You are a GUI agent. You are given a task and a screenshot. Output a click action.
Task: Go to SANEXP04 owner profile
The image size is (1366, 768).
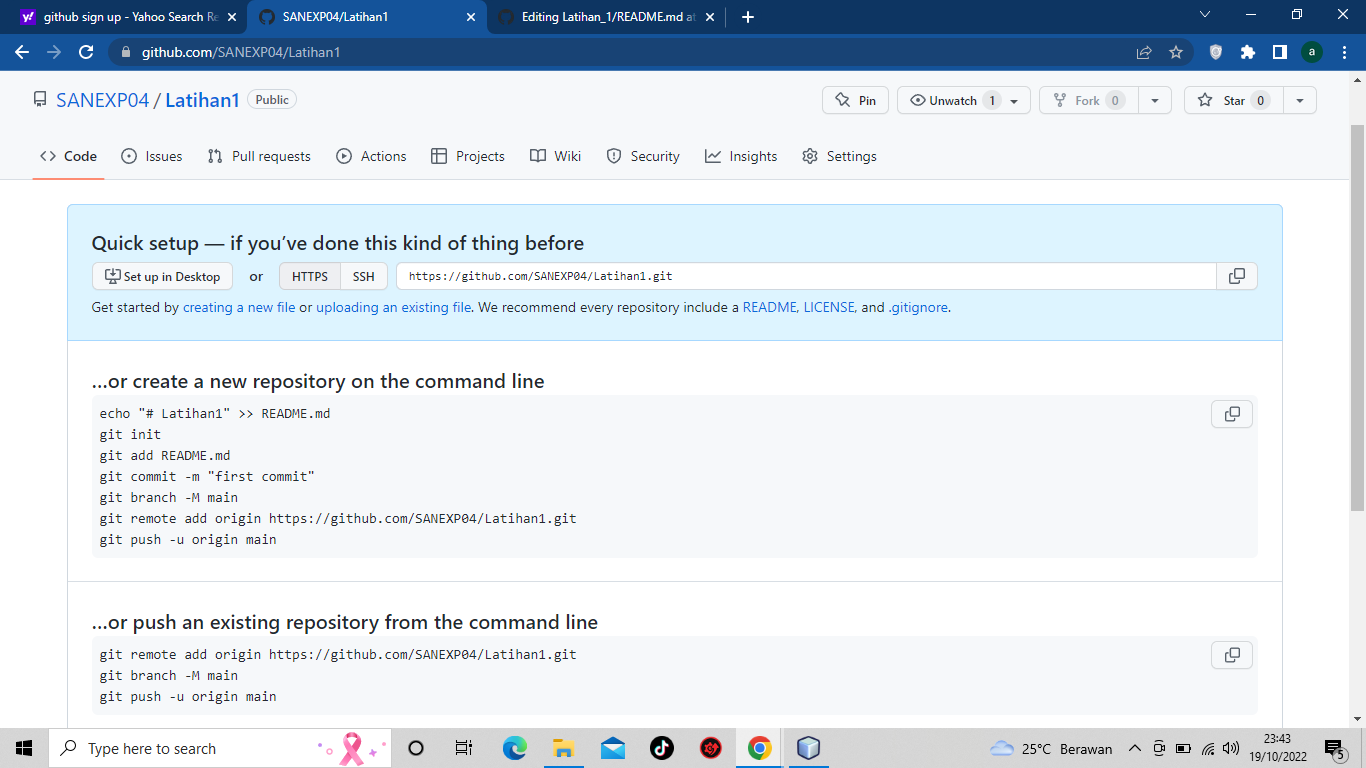click(x=103, y=100)
